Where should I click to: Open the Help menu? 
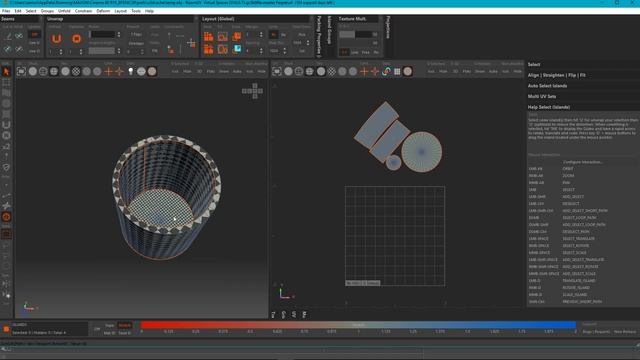coord(149,11)
